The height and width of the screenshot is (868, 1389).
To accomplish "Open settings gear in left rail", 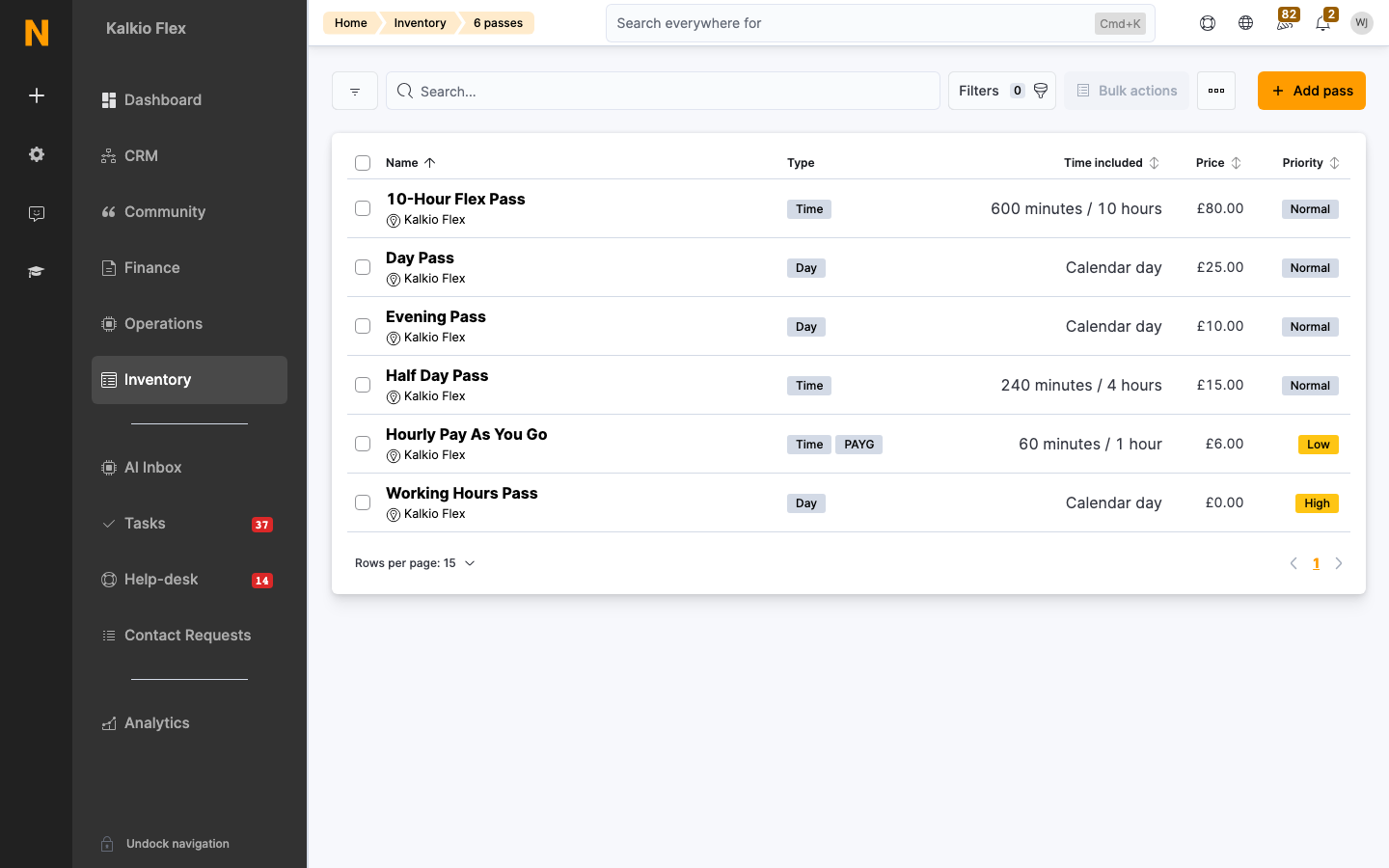I will coord(37,154).
